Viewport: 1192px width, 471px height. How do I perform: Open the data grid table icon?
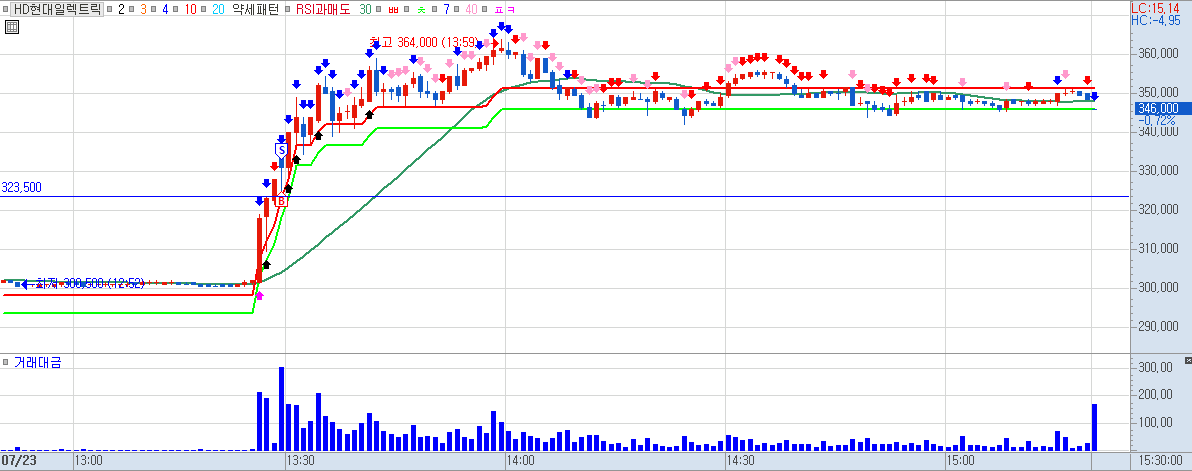pos(11,27)
